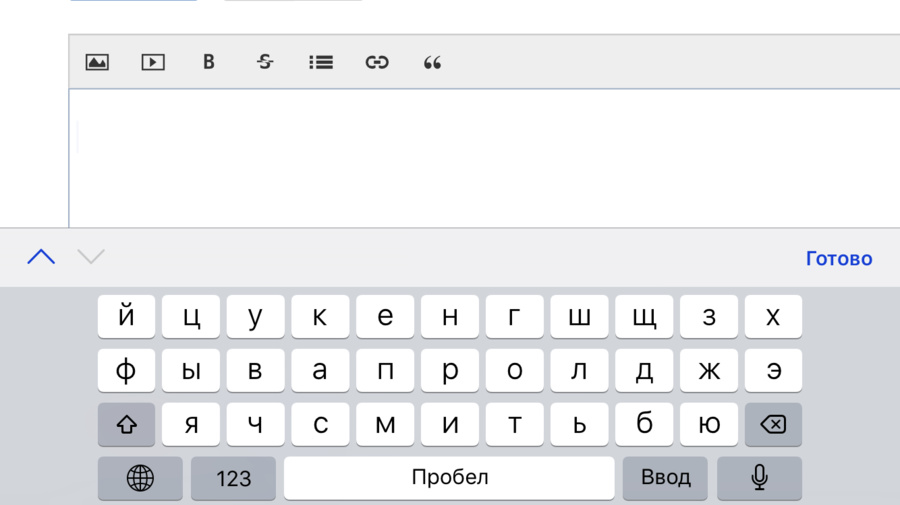
Task: Tap the backspace delete key
Action: click(773, 425)
